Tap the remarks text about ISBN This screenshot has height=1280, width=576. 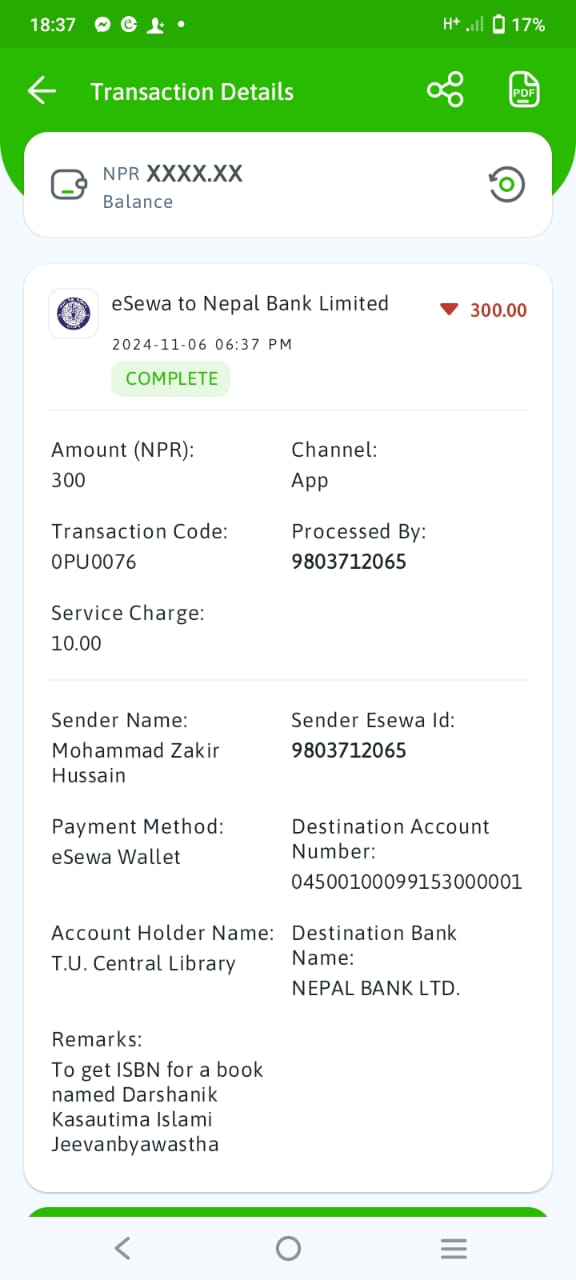click(x=157, y=1107)
